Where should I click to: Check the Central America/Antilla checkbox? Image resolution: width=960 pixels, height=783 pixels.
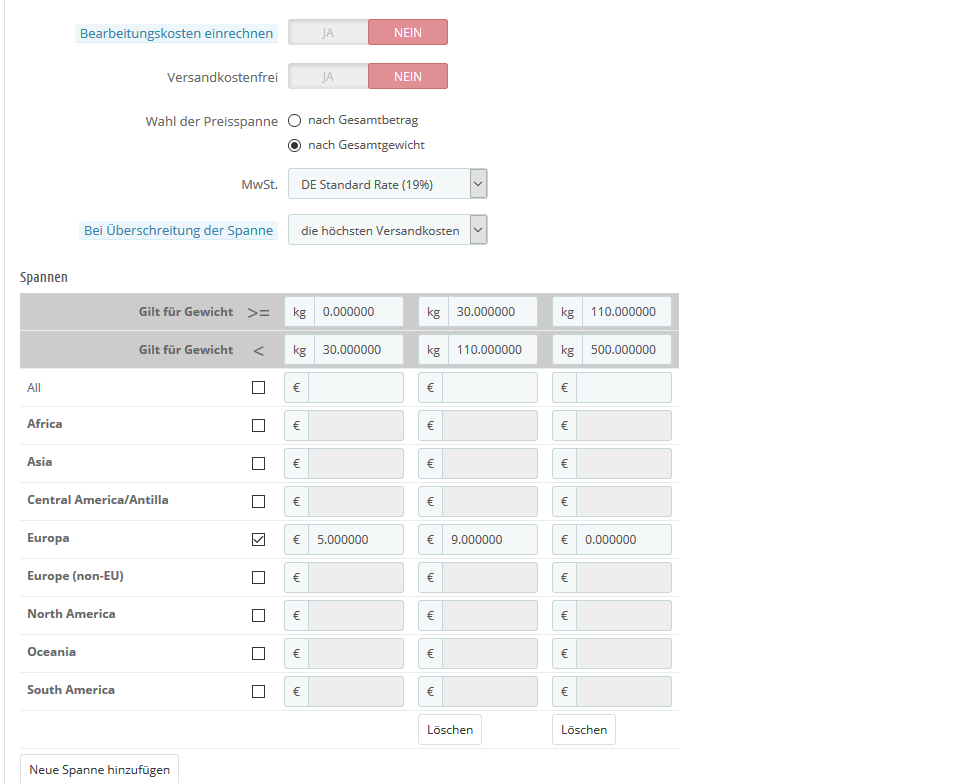coord(258,501)
